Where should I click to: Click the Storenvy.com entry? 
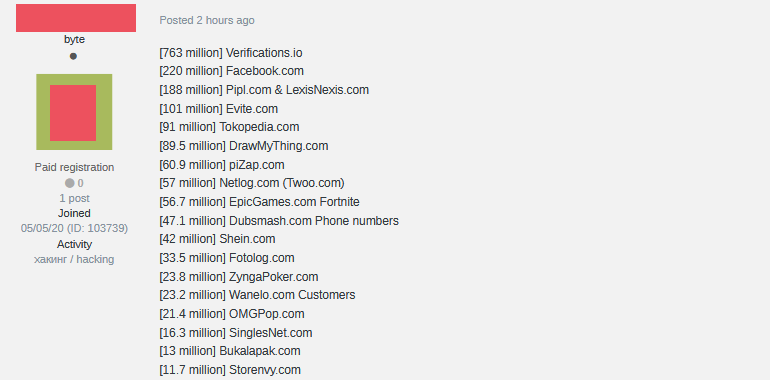230,370
